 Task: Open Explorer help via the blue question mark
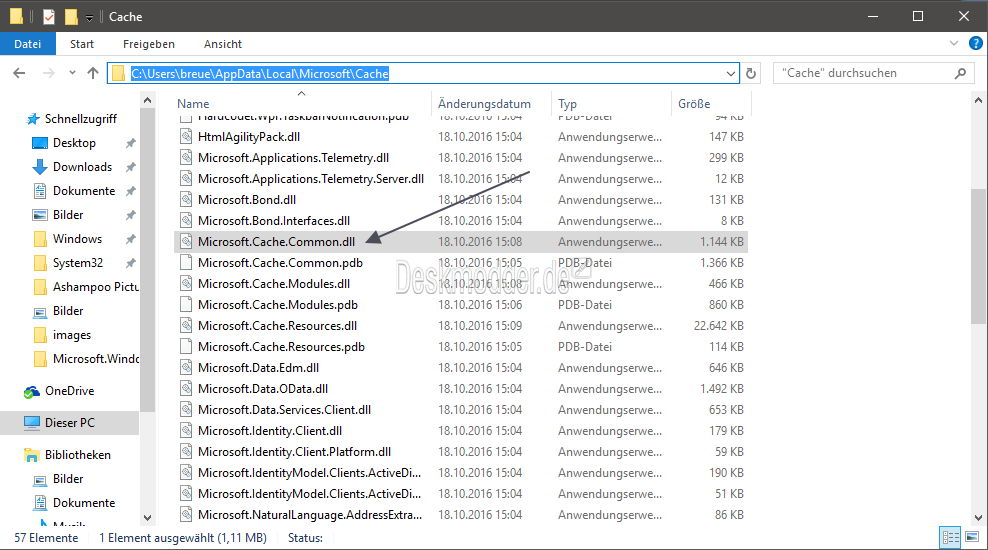[x=975, y=43]
